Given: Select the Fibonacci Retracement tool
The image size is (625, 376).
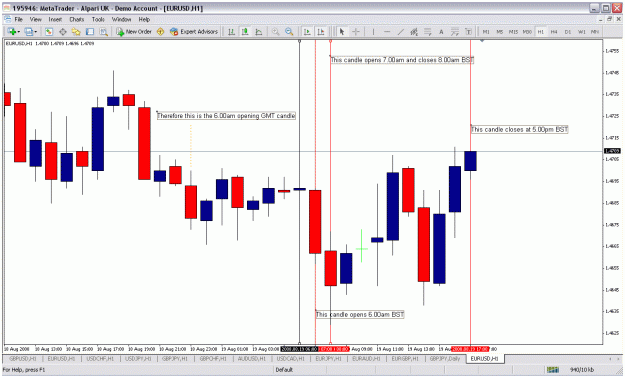Looking at the screenshot, I should click(x=428, y=31).
